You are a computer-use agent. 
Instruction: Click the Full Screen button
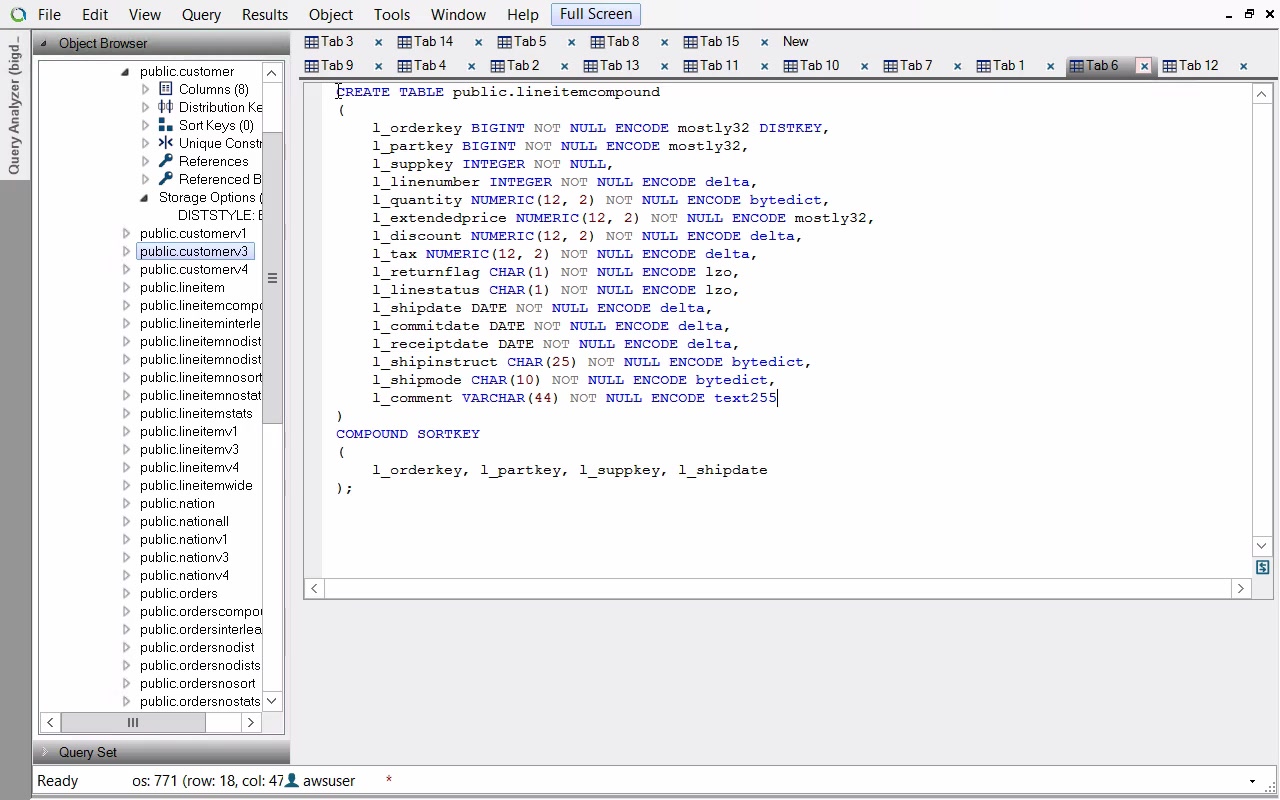(x=595, y=14)
